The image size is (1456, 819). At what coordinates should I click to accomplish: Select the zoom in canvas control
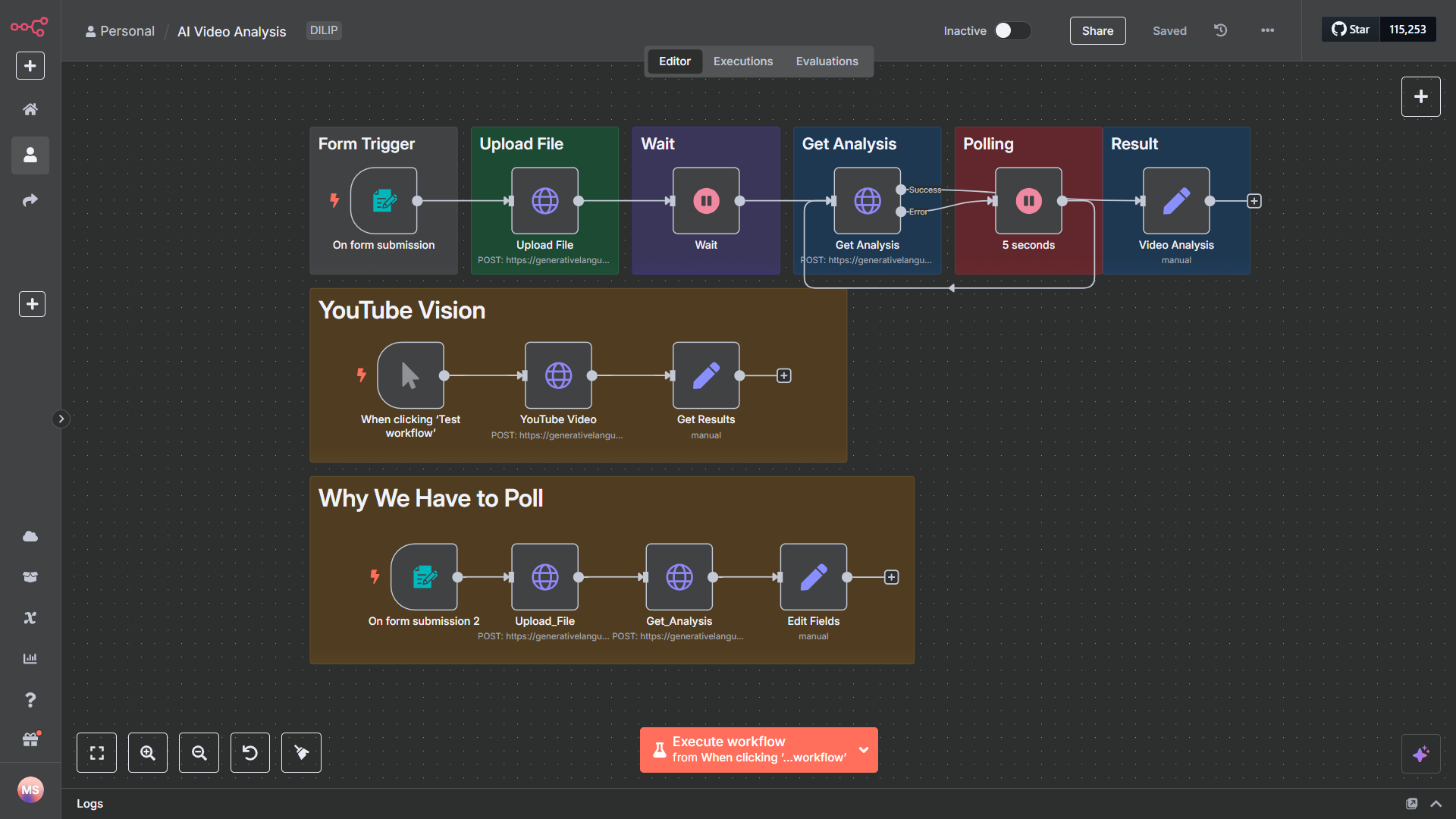pos(148,752)
